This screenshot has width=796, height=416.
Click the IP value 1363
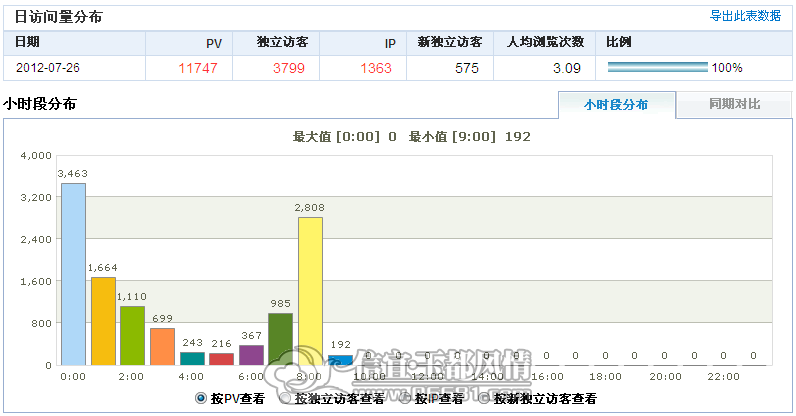(376, 68)
